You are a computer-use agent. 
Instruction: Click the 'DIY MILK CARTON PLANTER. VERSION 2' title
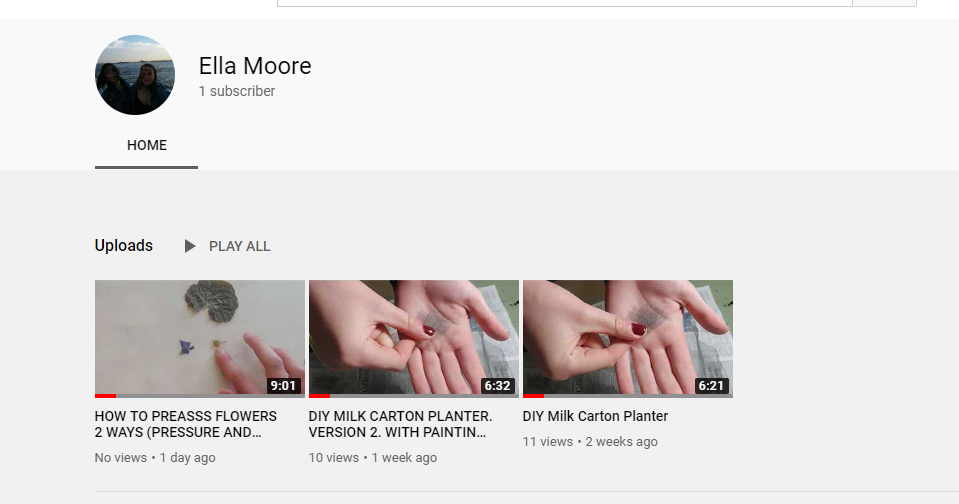(x=401, y=424)
